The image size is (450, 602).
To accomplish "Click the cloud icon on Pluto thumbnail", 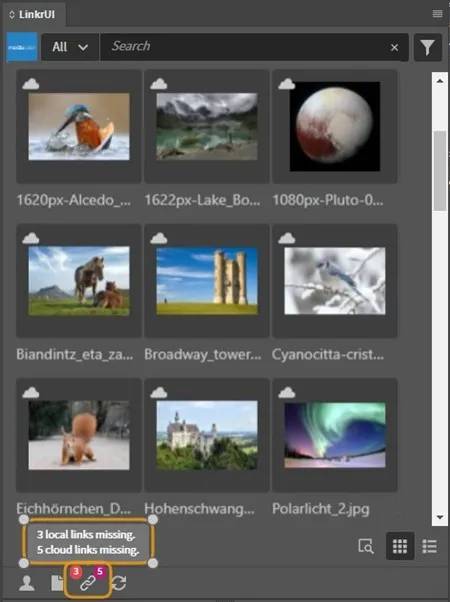I will tap(286, 84).
